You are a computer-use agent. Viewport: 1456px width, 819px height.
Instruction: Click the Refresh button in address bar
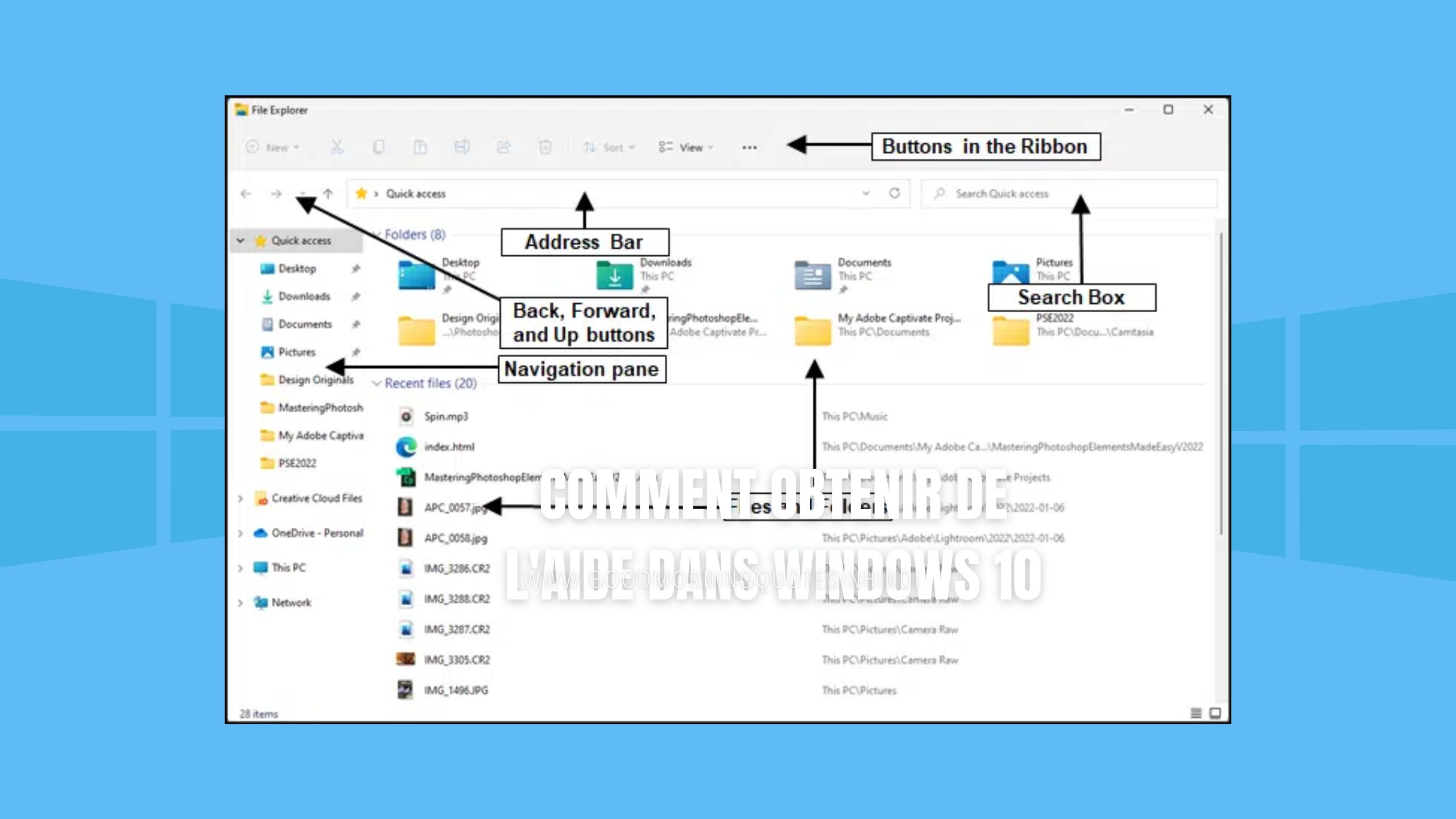click(894, 193)
